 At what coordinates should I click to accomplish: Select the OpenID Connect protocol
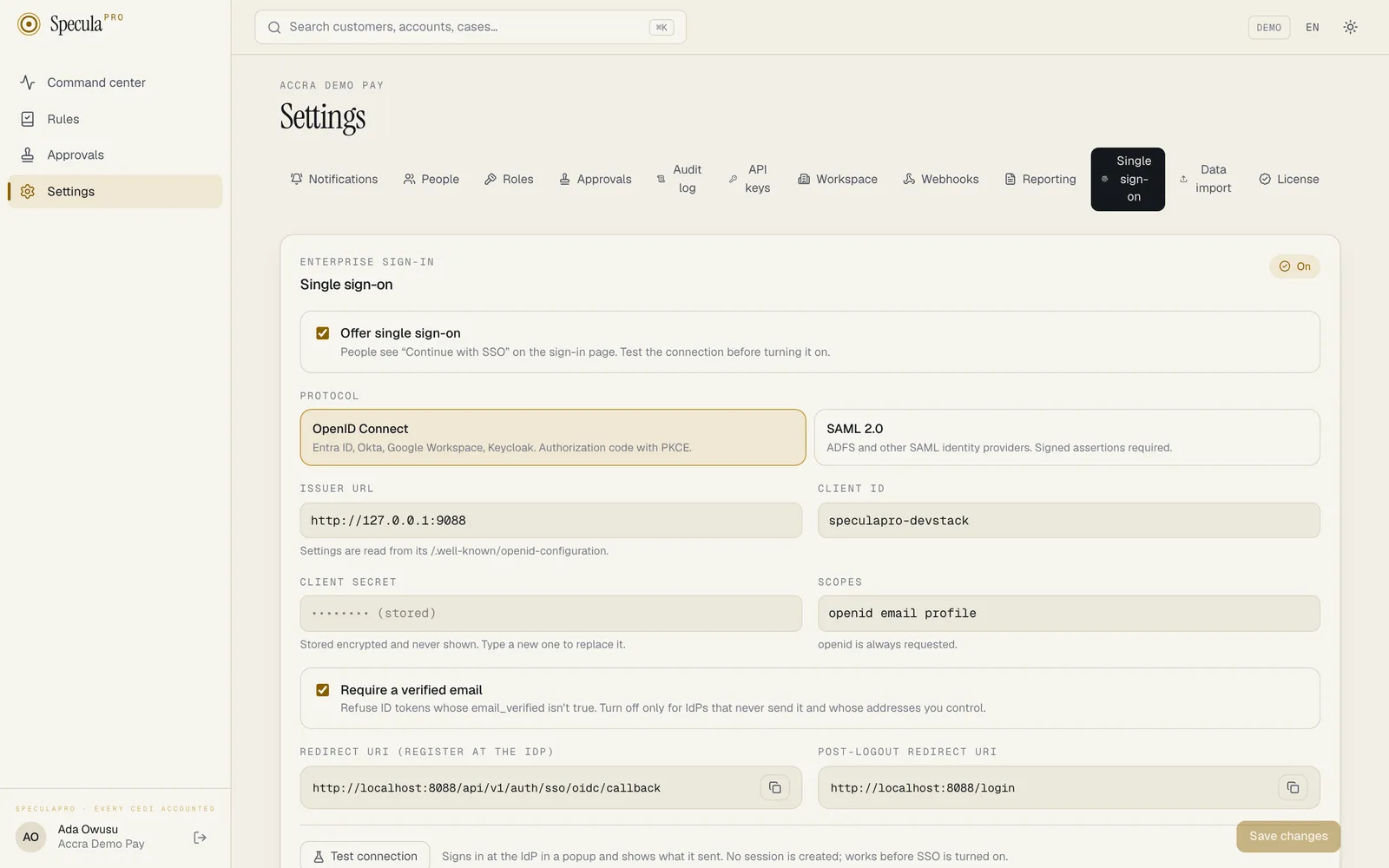tap(553, 437)
